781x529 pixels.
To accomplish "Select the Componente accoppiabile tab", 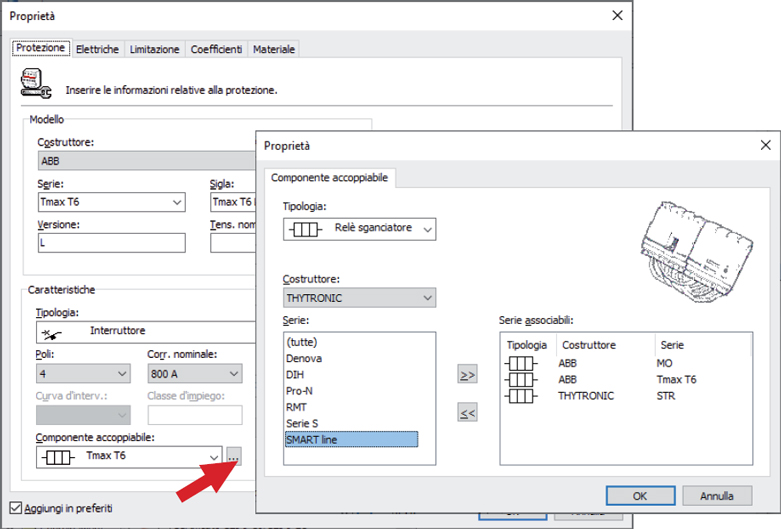I will click(x=329, y=178).
